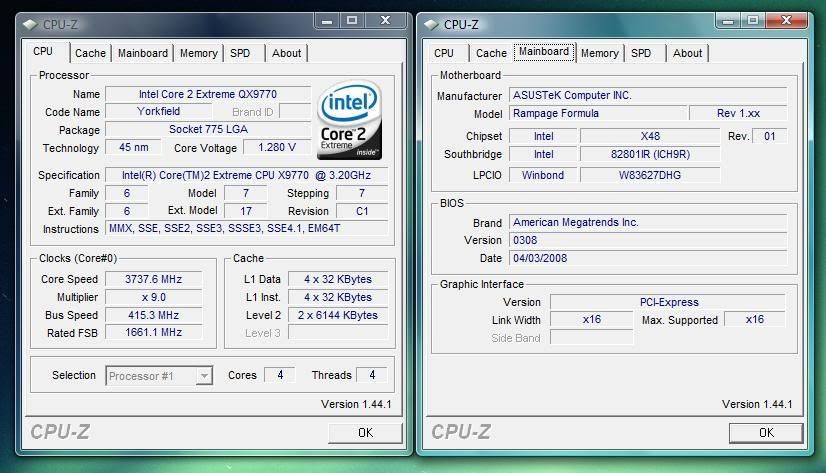
Task: Click the Level 2 value '2 x 6144 KBytes'
Action: (x=338, y=315)
